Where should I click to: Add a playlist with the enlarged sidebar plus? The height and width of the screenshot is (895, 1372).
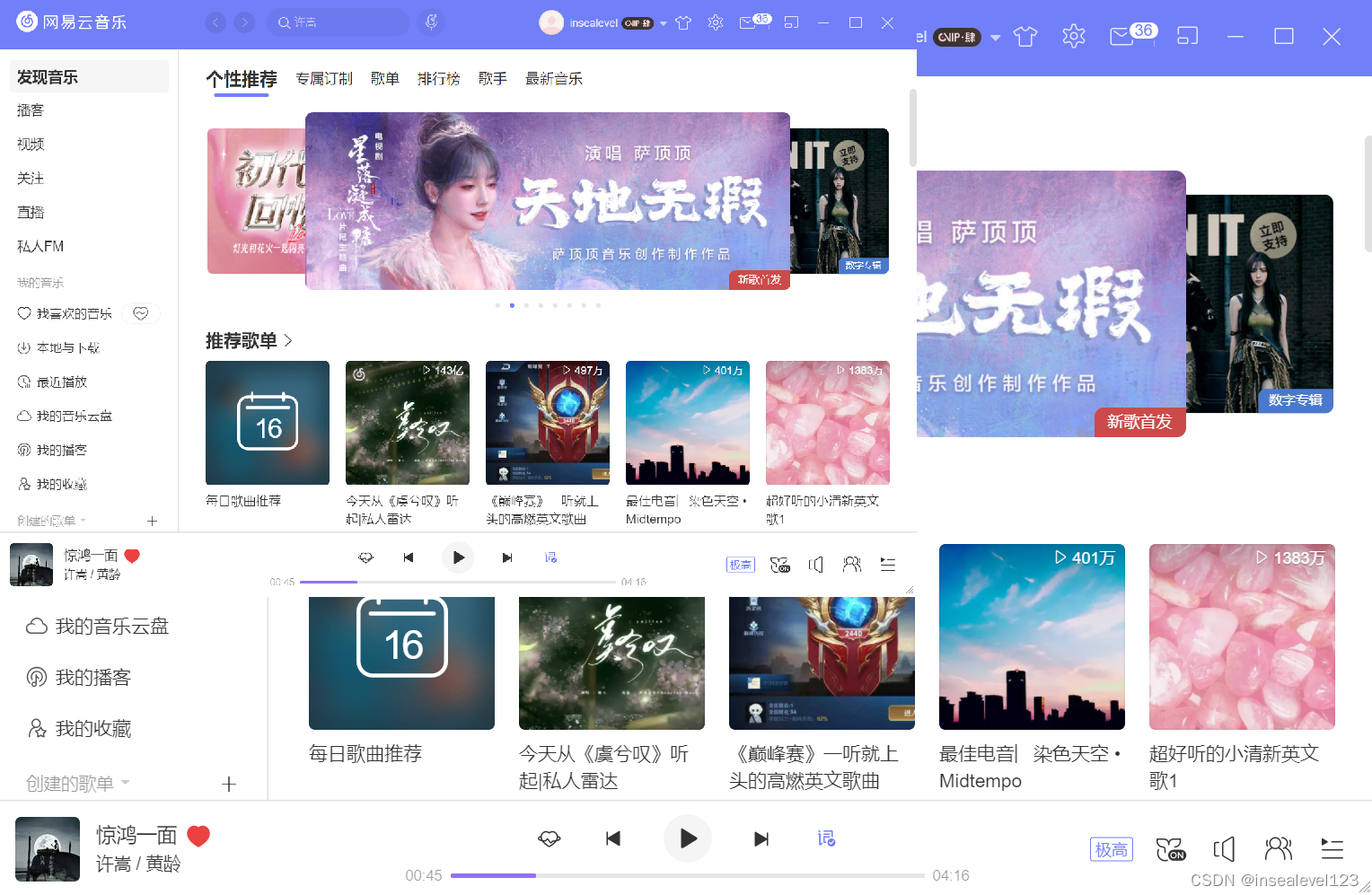pos(229,784)
